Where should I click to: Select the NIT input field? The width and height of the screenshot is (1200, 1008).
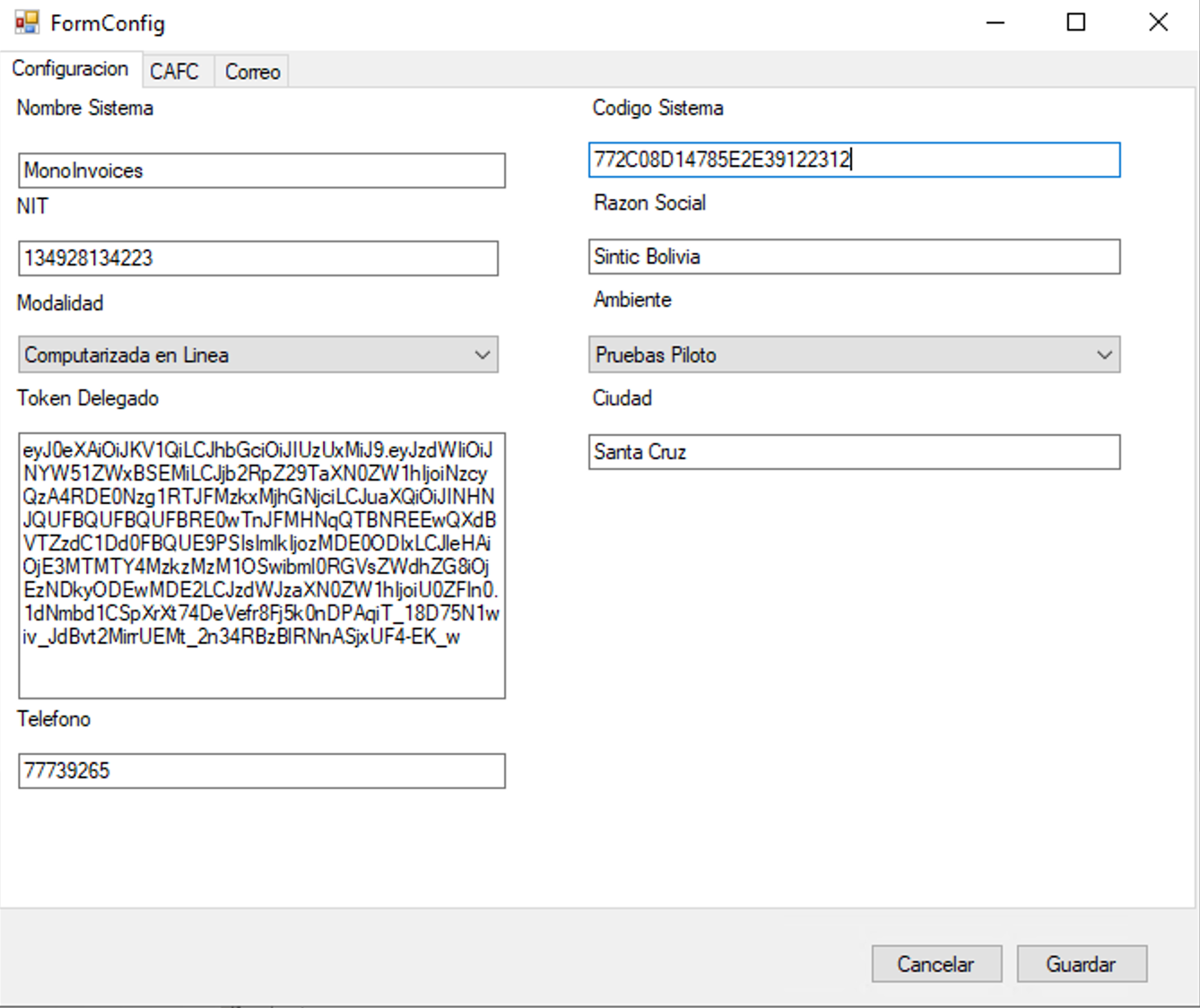(x=258, y=258)
